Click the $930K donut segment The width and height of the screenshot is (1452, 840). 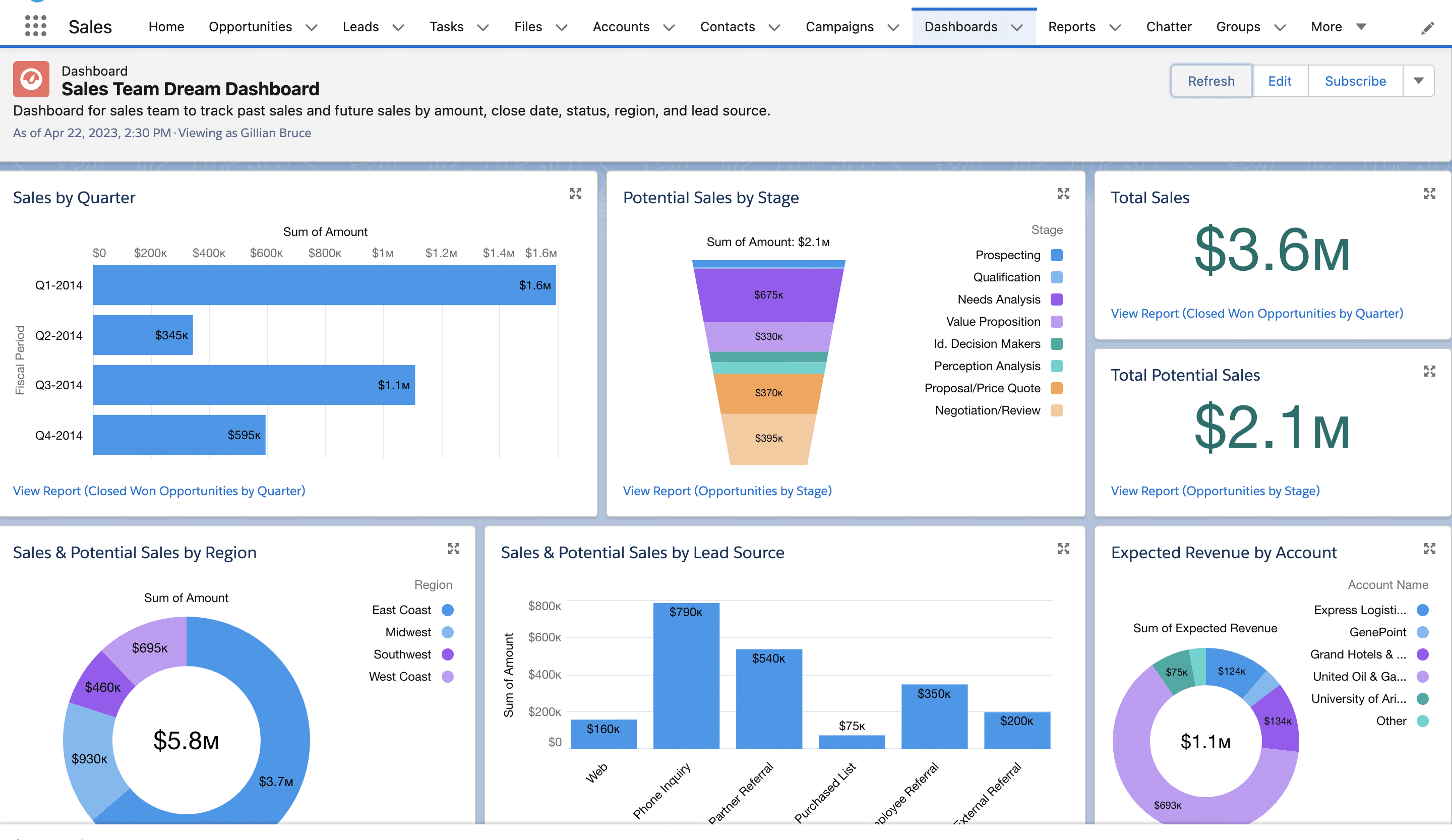pos(89,759)
